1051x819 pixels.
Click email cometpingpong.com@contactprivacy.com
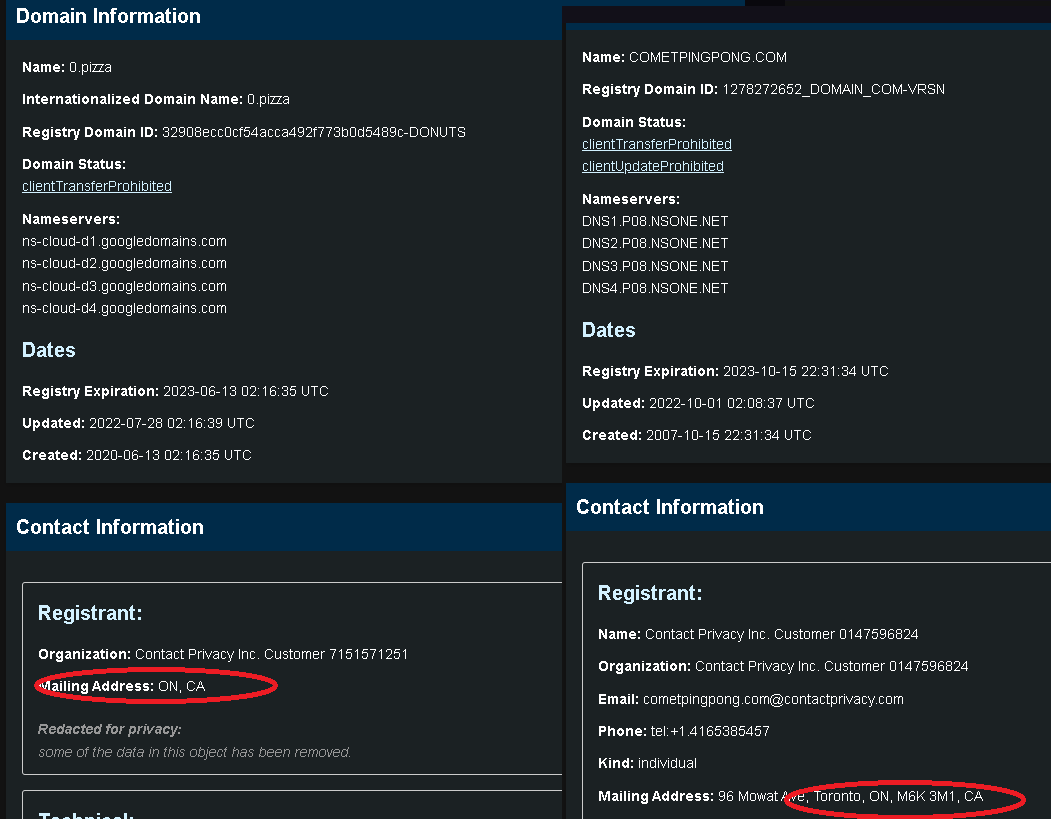tap(751, 699)
